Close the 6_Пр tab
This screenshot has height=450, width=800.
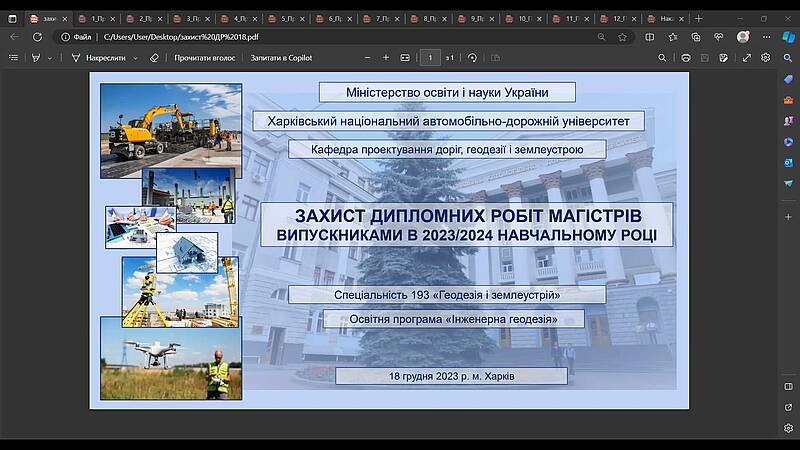click(349, 19)
